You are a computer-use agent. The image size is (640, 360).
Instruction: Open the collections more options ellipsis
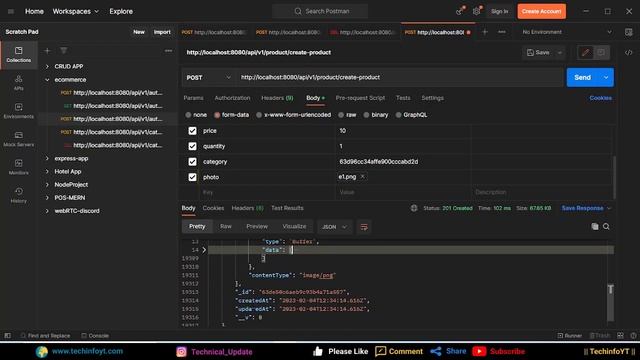tap(168, 51)
